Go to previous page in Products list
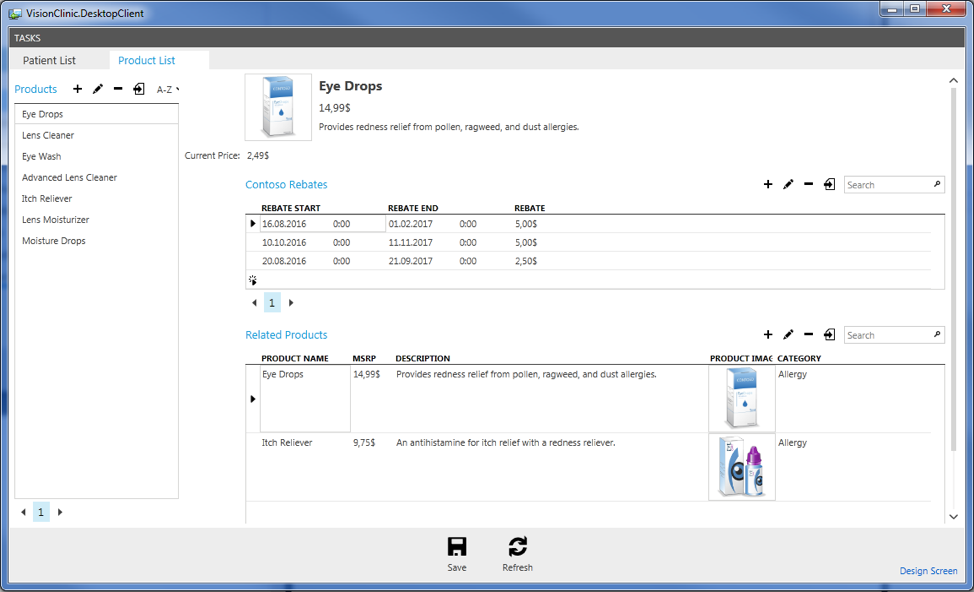The image size is (974, 592). (x=24, y=512)
